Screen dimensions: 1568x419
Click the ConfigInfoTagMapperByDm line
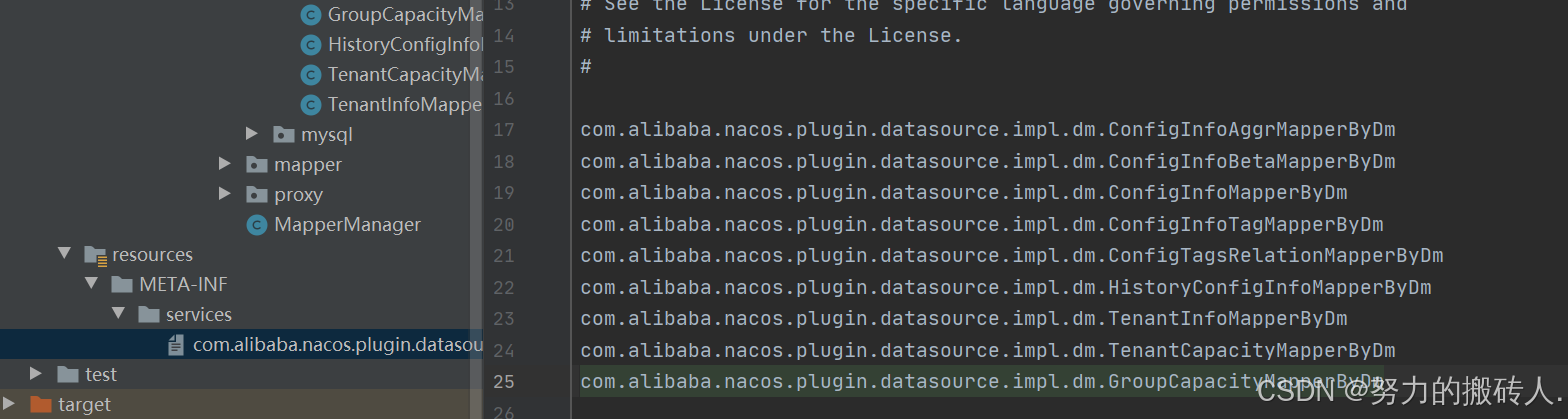(x=982, y=225)
